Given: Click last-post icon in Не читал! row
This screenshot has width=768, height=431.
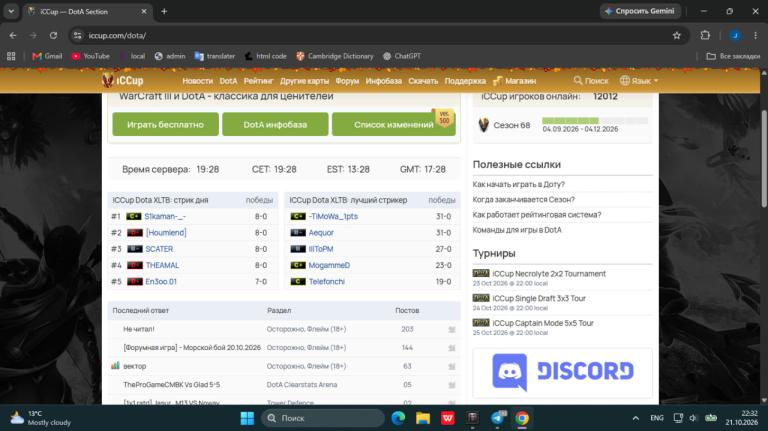Looking at the screenshot, I should pos(452,330).
